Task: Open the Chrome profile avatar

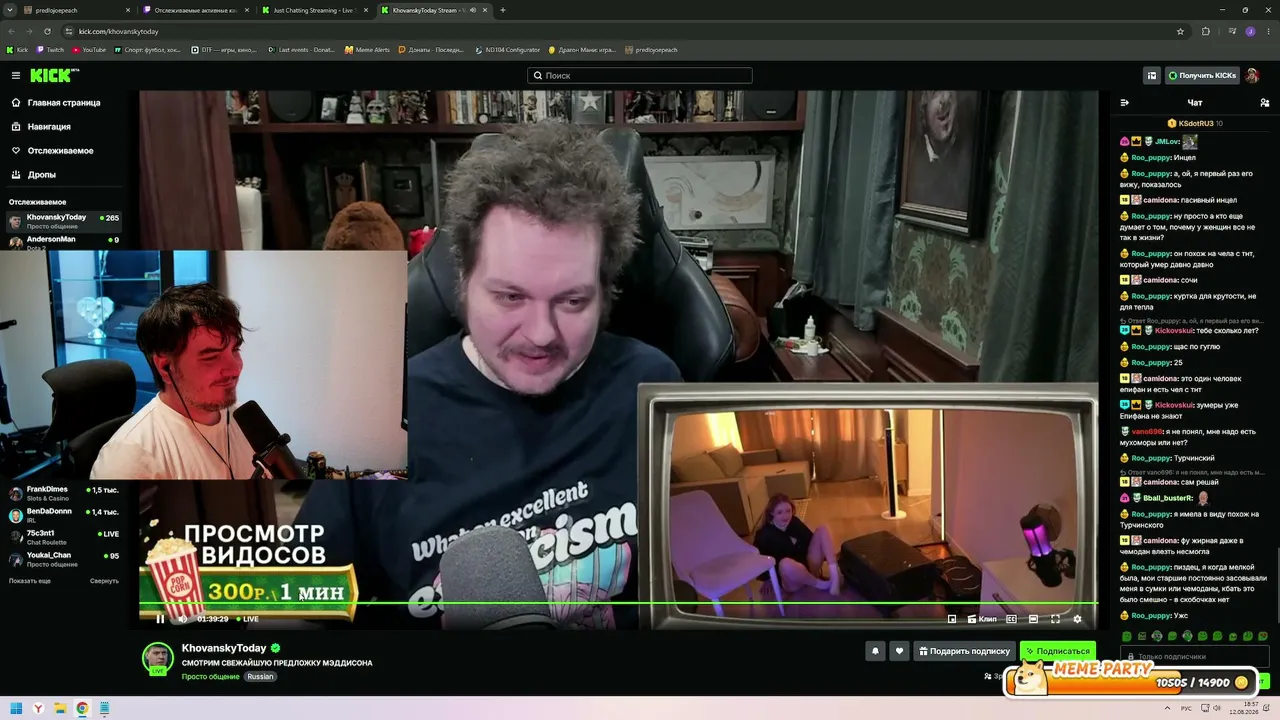Action: tap(1250, 31)
